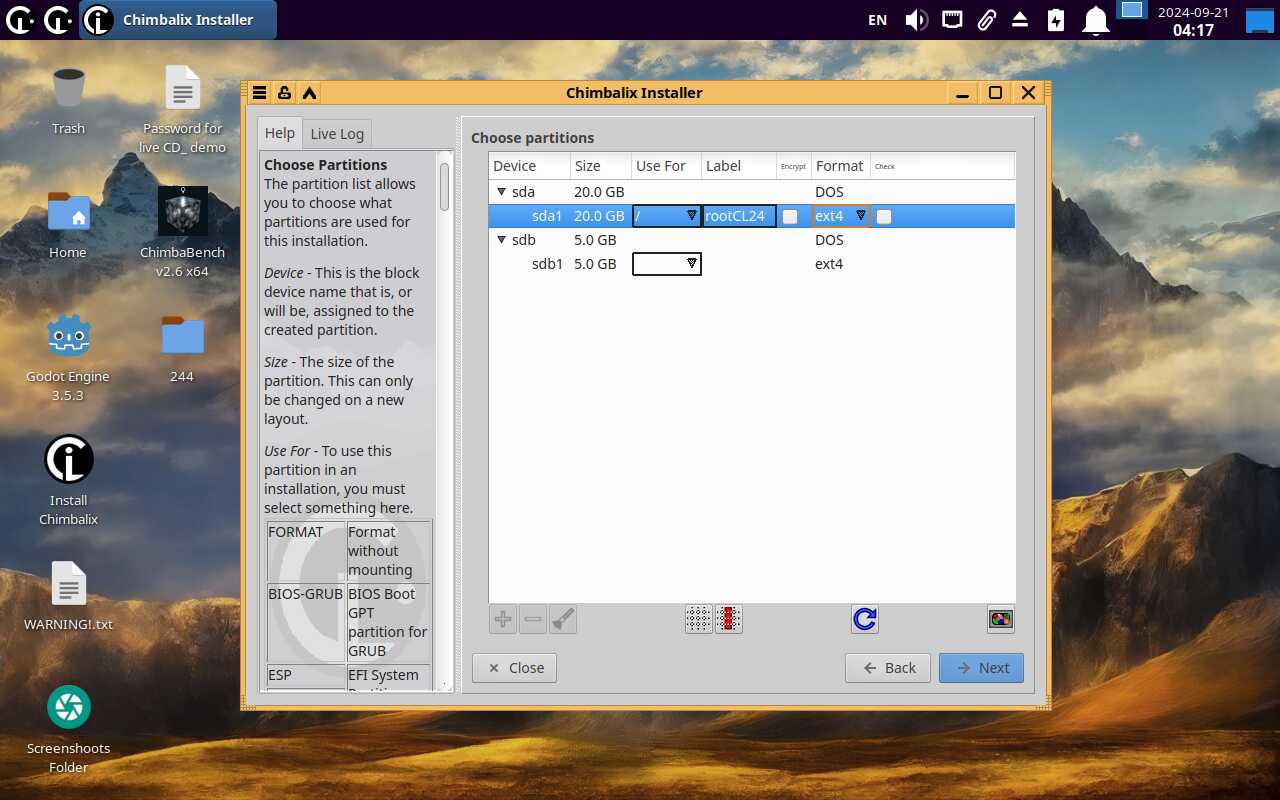Click the Label column header
The width and height of the screenshot is (1280, 800).
739,166
